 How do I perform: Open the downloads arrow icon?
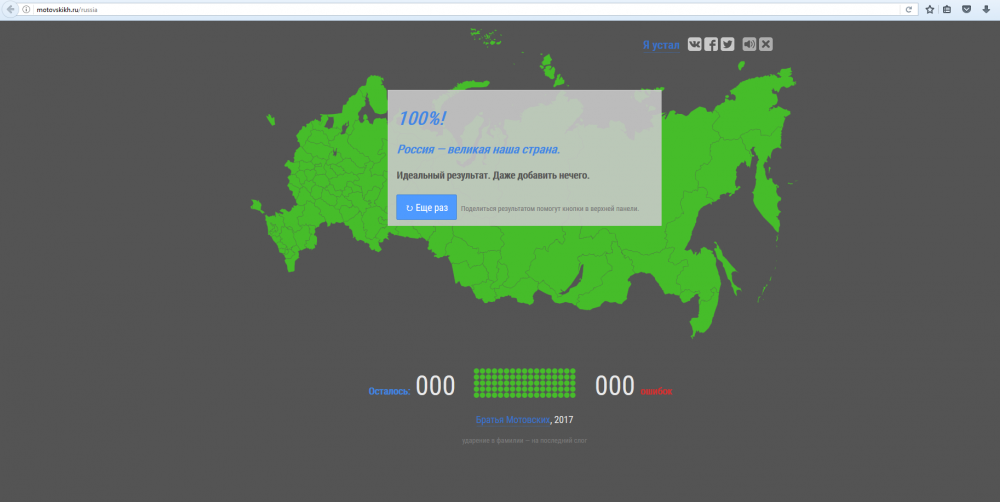coord(986,10)
